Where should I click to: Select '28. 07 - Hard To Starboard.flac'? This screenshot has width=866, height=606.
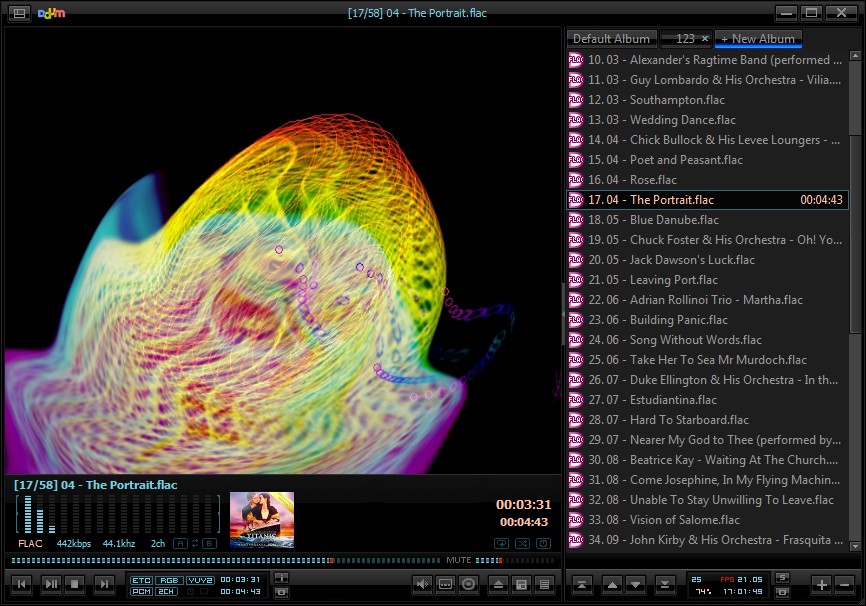pyautogui.click(x=707, y=419)
